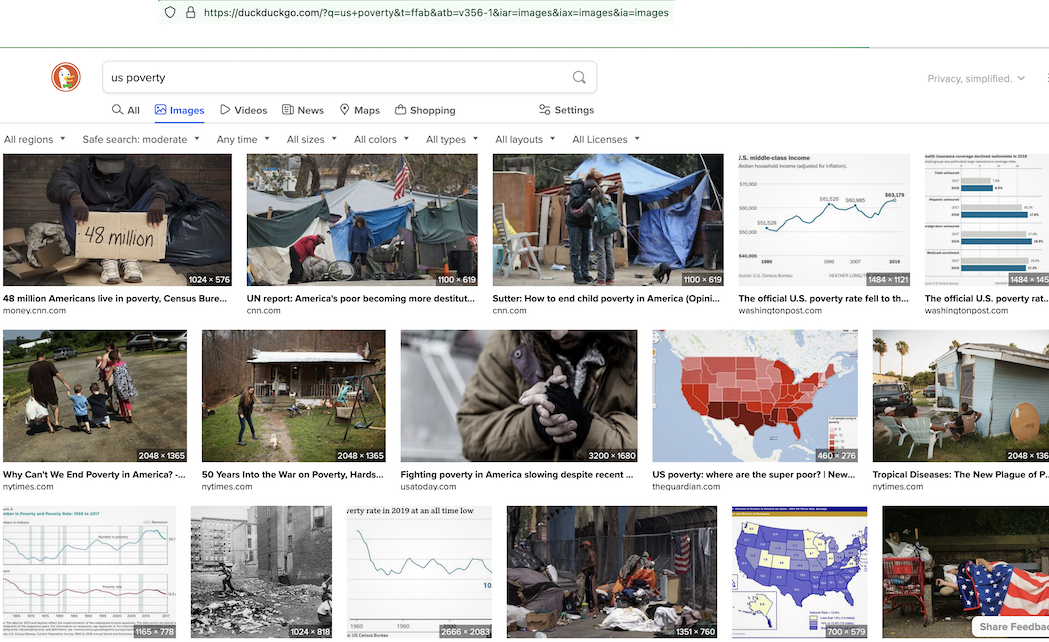Click 'Why Can't We End Poverty in America?' title

pos(94,474)
